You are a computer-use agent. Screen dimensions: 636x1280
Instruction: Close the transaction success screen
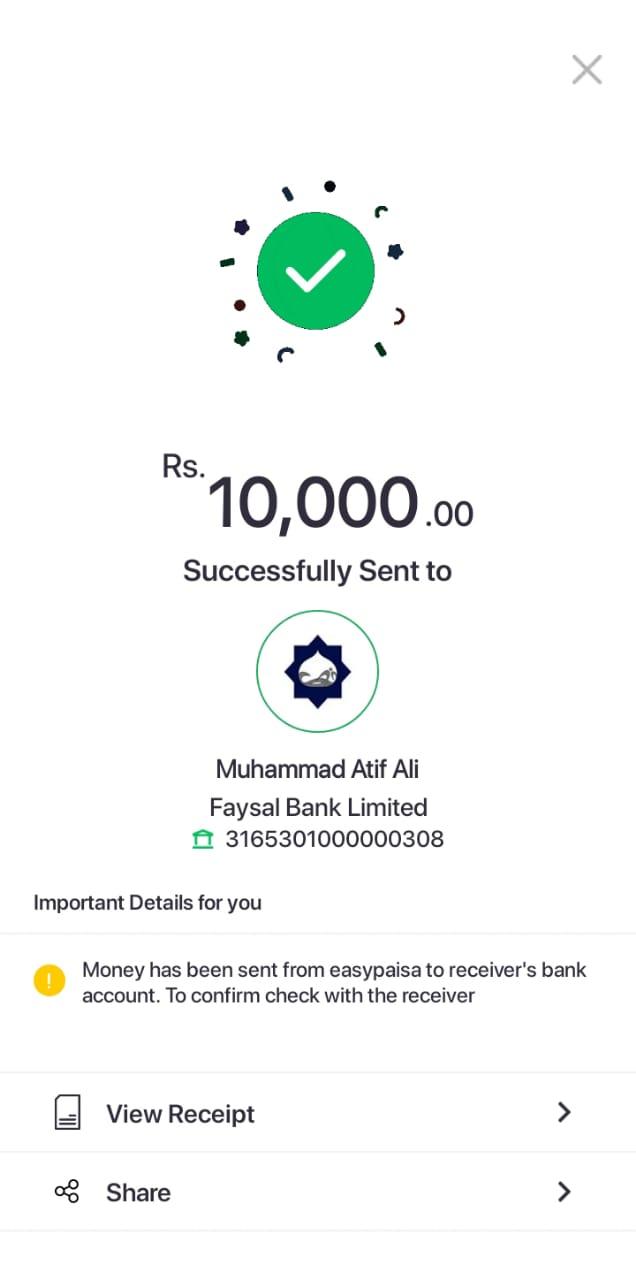[587, 69]
